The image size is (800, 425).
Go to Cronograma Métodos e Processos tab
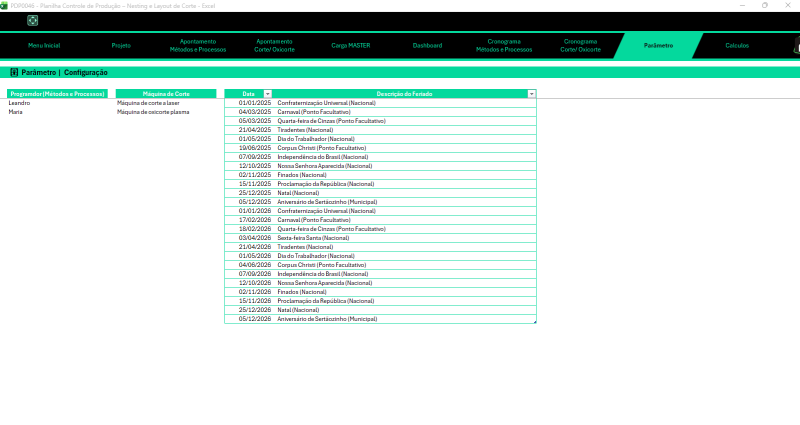click(504, 46)
